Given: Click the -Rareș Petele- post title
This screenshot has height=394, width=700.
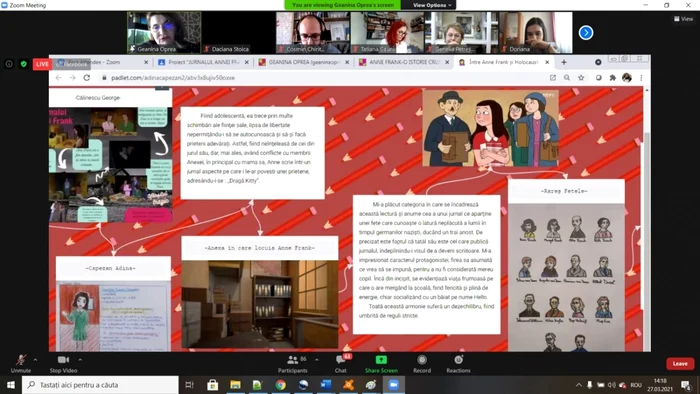Looking at the screenshot, I should 564,191.
